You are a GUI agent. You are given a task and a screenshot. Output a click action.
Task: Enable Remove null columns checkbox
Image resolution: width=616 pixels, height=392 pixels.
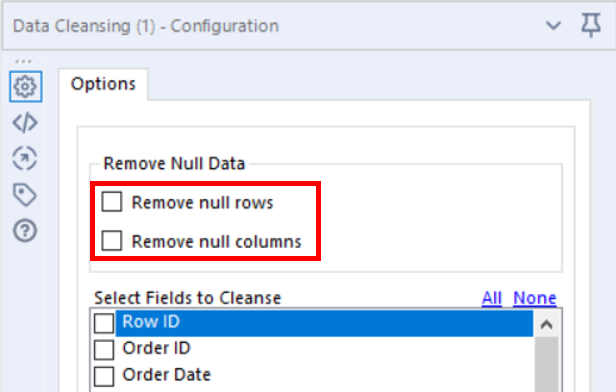click(112, 240)
